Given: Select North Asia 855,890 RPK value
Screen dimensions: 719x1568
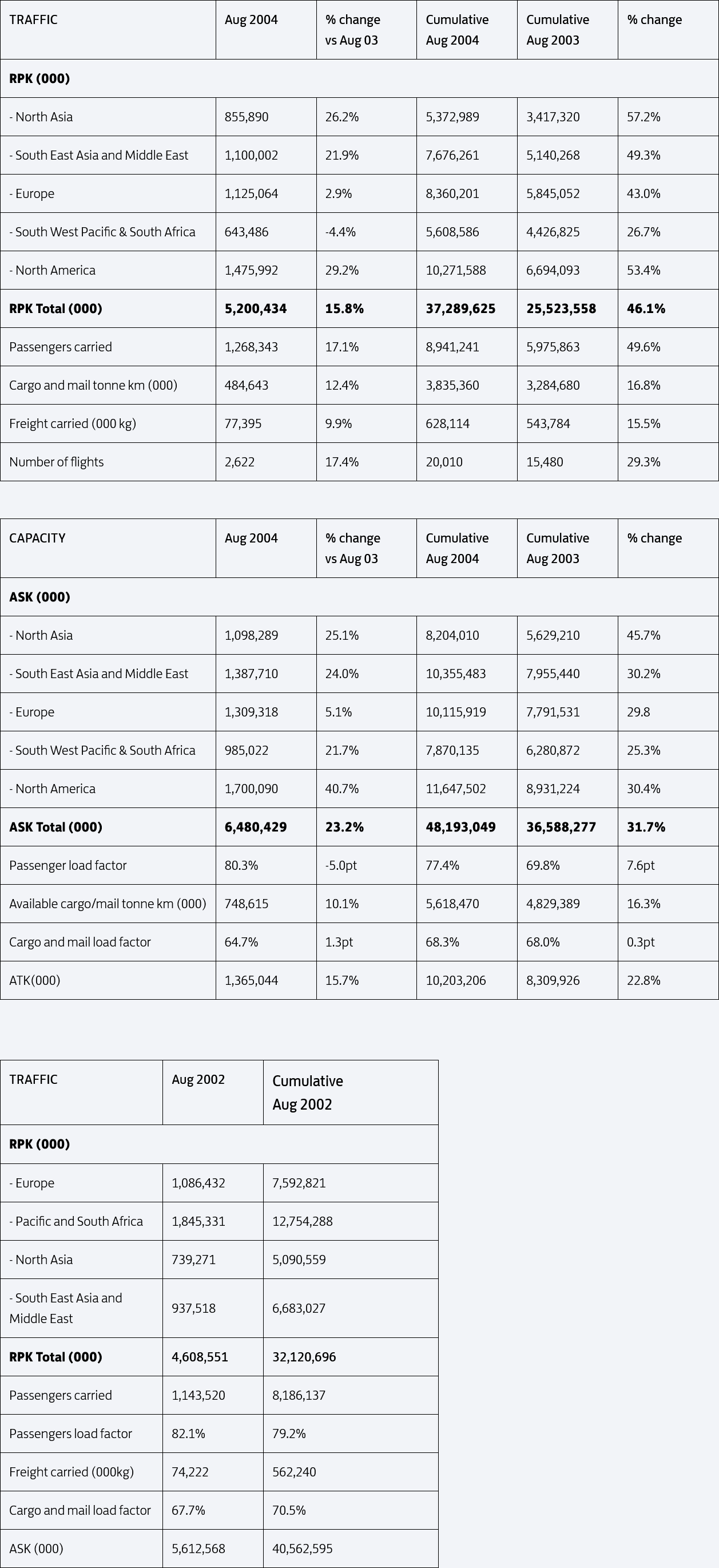Looking at the screenshot, I should tap(266, 117).
